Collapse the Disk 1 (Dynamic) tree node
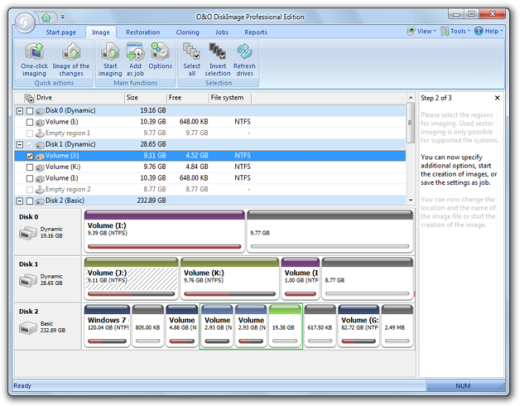 (x=20, y=144)
